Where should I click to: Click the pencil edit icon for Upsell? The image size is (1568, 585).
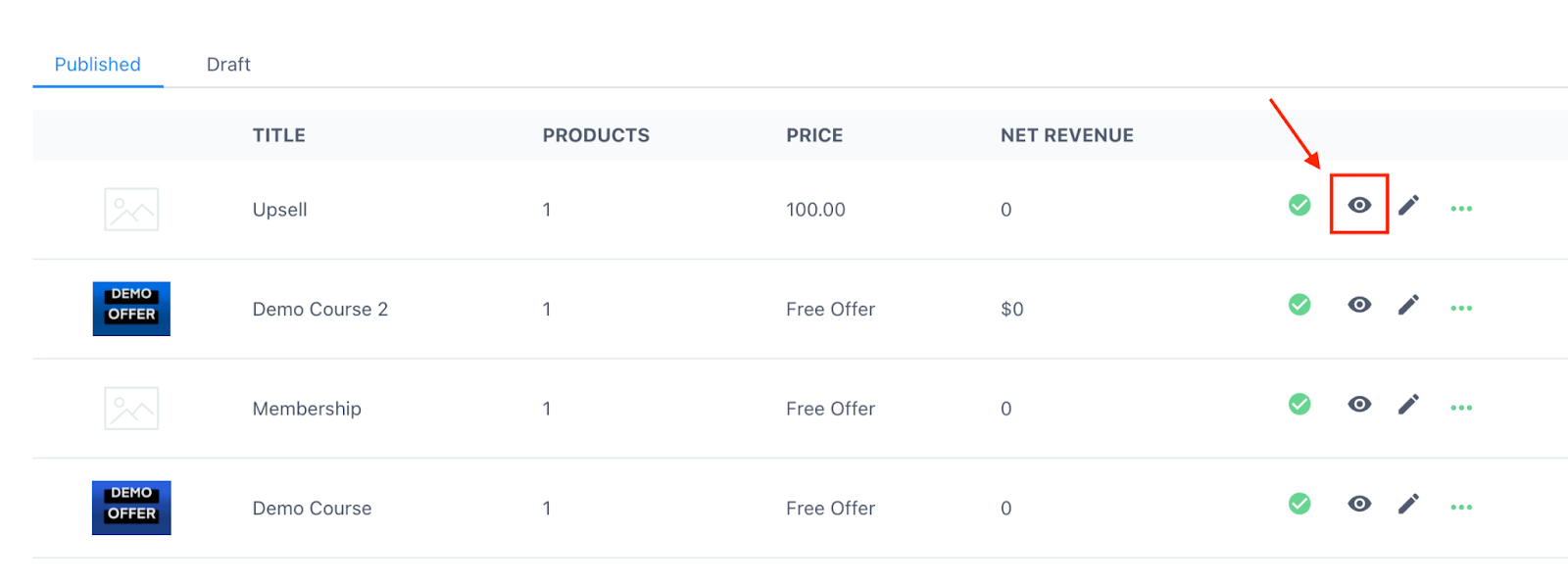coord(1408,205)
